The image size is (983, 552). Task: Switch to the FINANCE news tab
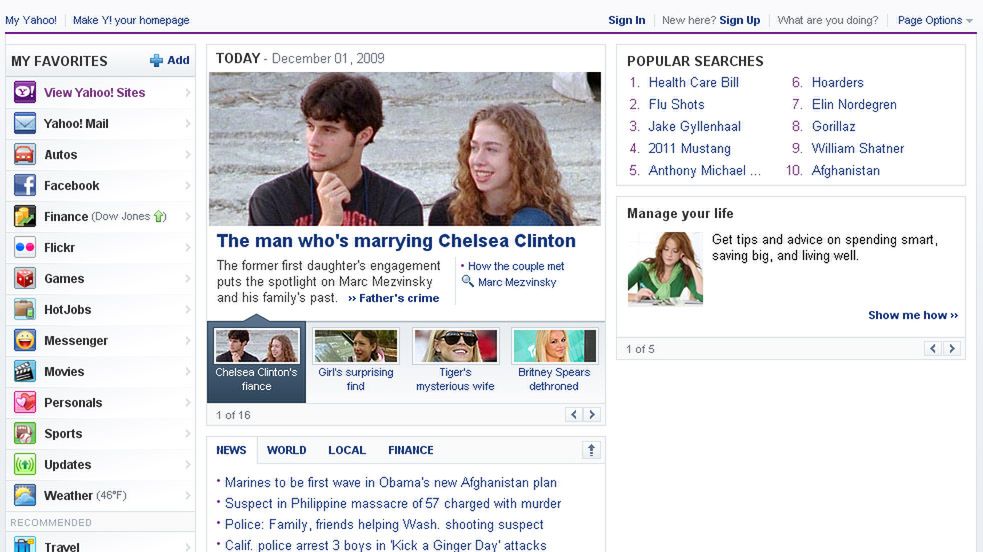(x=411, y=450)
